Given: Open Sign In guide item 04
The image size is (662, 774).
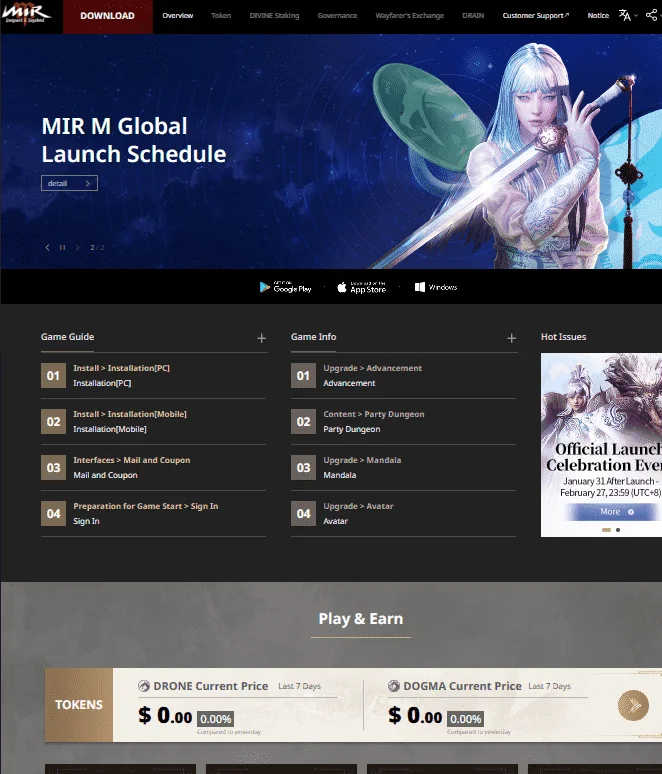Looking at the screenshot, I should click(x=154, y=513).
